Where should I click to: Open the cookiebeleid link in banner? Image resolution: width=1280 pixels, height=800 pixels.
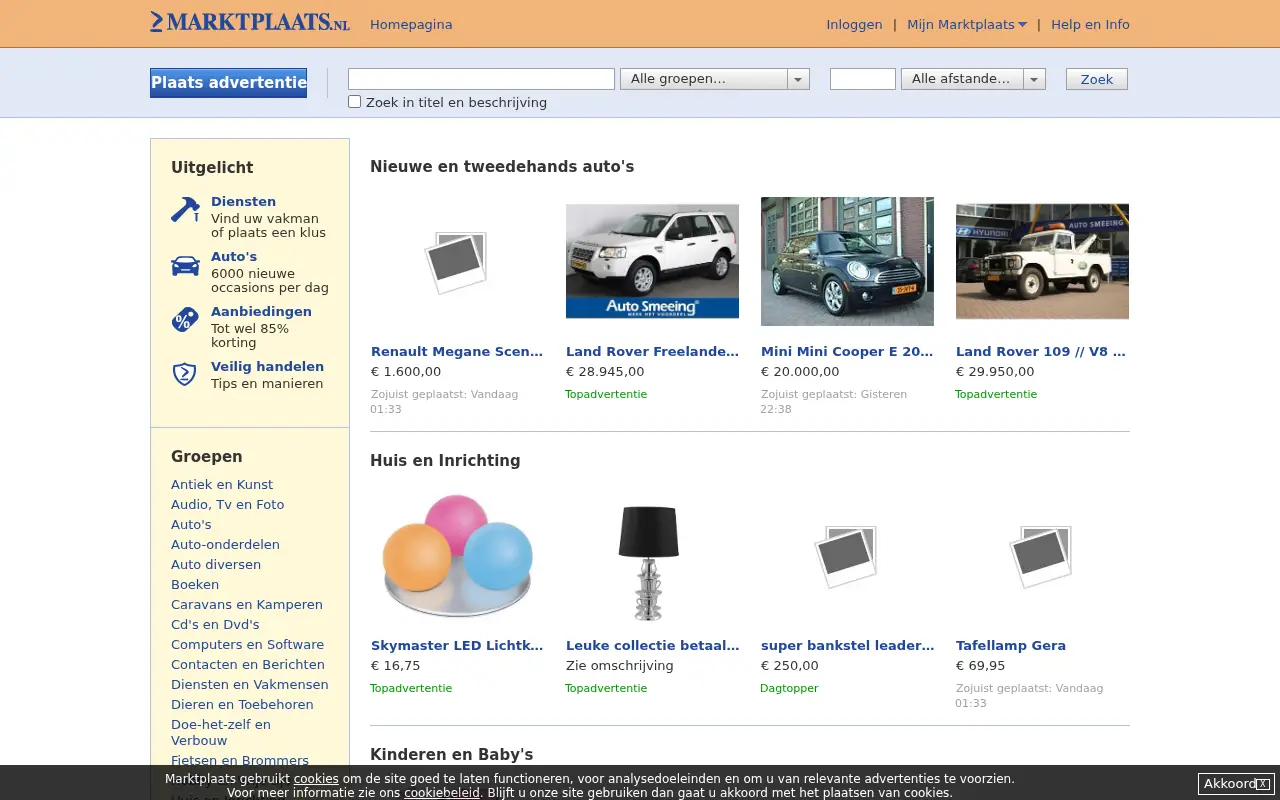(442, 793)
